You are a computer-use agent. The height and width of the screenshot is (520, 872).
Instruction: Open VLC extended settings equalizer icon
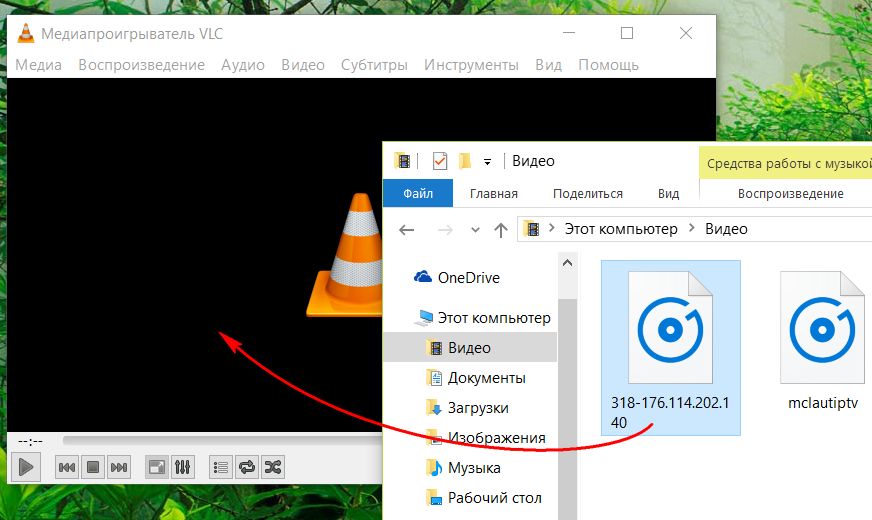pos(182,467)
